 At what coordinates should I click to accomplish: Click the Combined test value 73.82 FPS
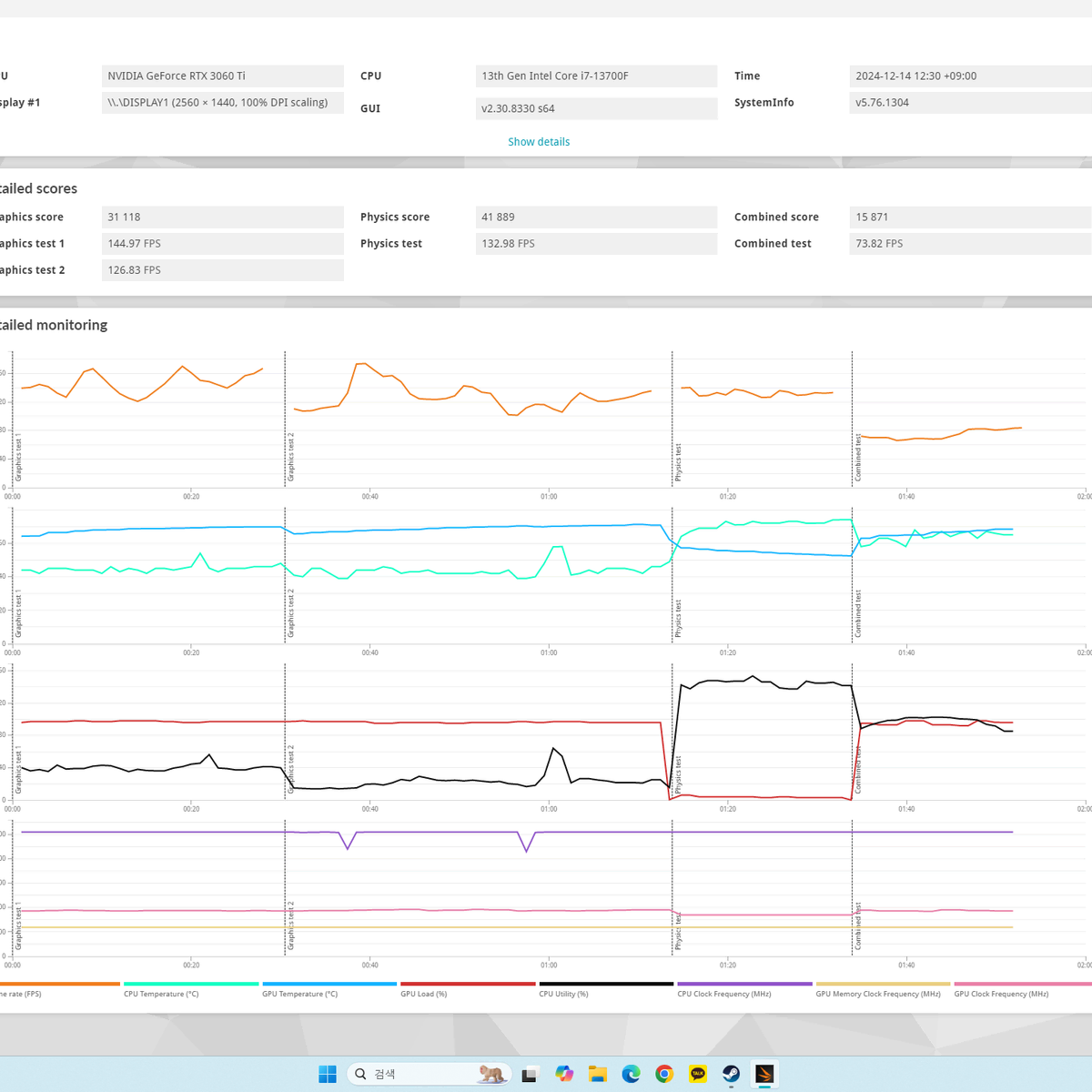pyautogui.click(x=970, y=244)
